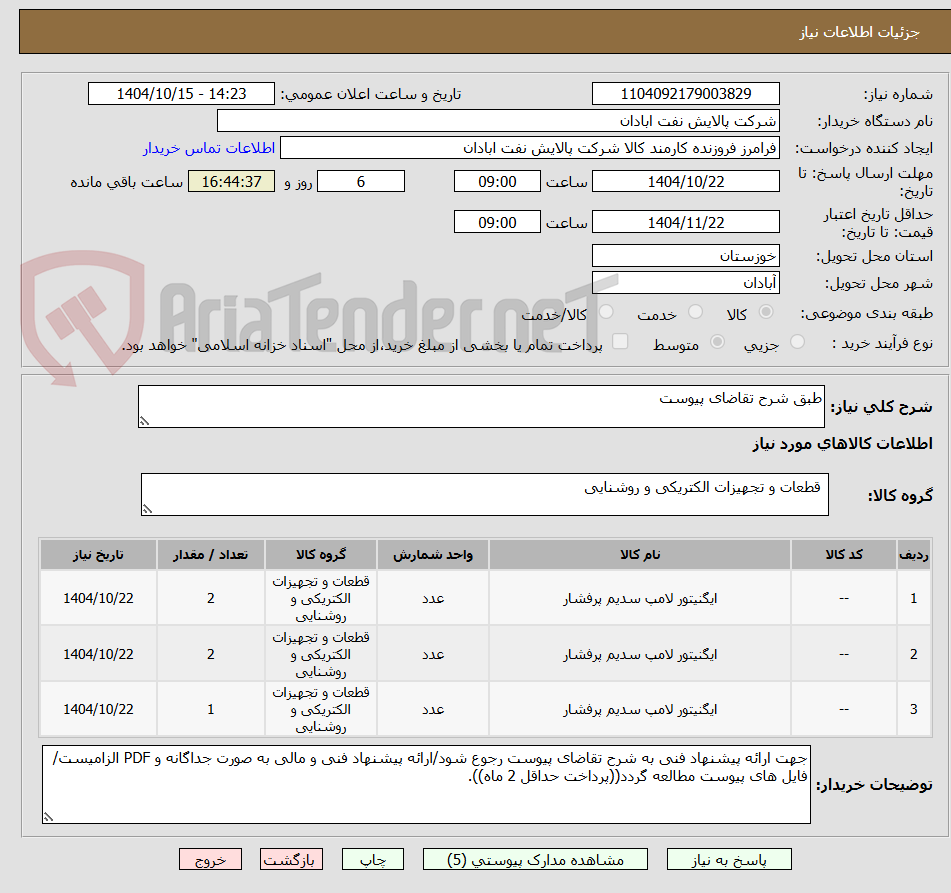Click resize grip of goods group textarea
951x893 pixels.
pos(147,509)
